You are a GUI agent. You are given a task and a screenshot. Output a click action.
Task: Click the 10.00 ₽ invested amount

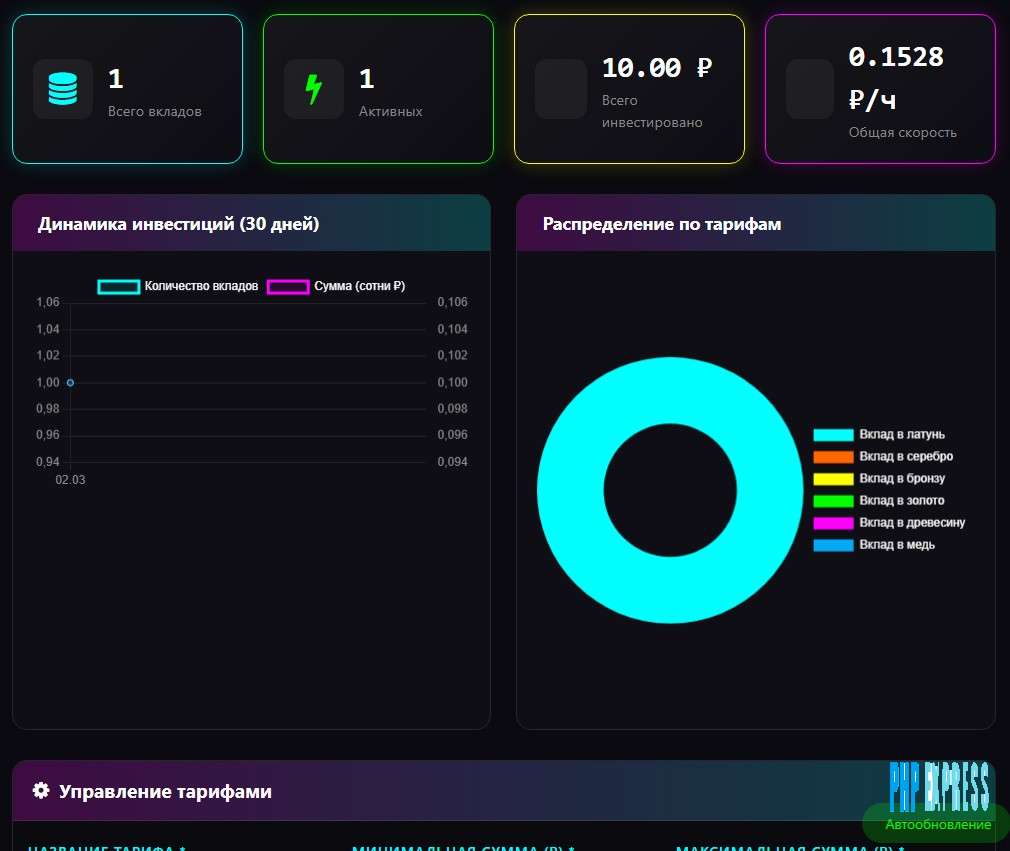point(657,68)
